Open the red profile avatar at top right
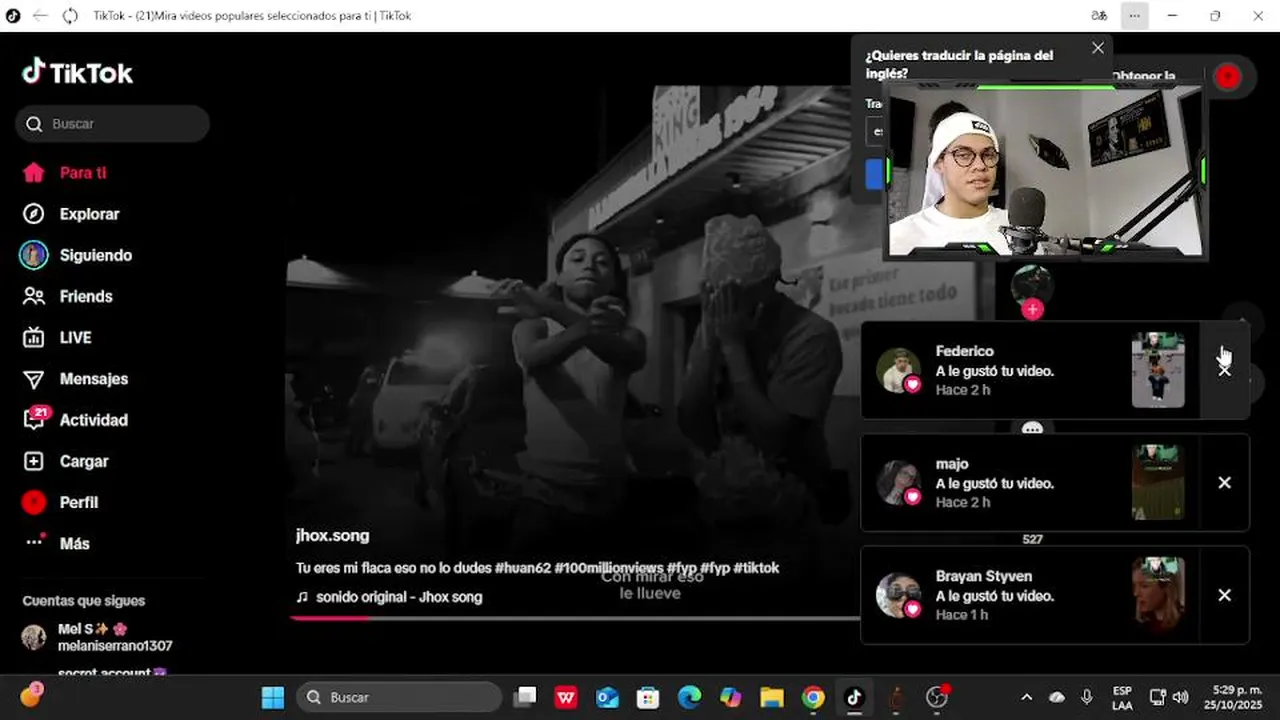This screenshot has width=1280, height=720. click(x=1227, y=77)
